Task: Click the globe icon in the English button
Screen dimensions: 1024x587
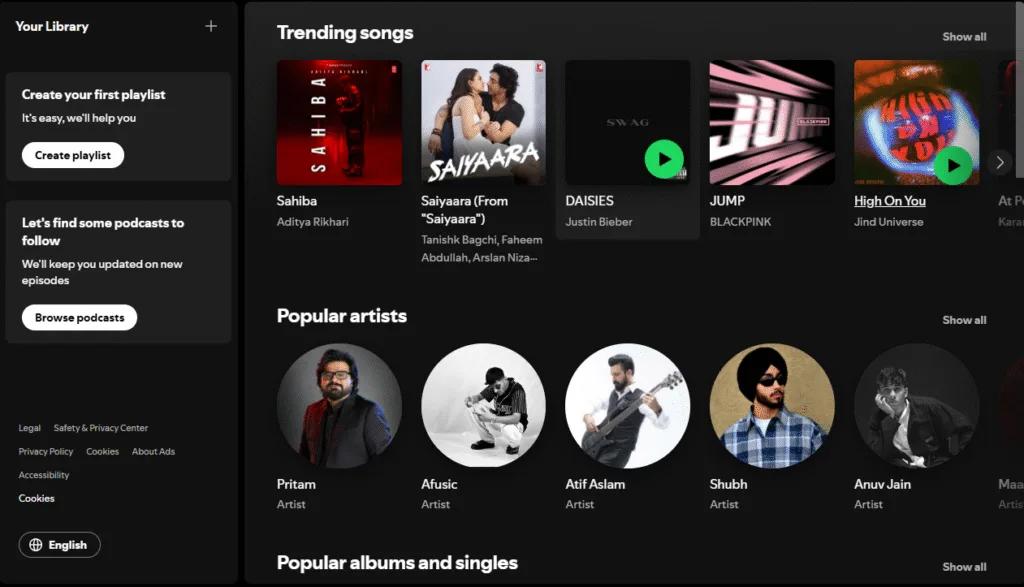Action: coord(36,545)
